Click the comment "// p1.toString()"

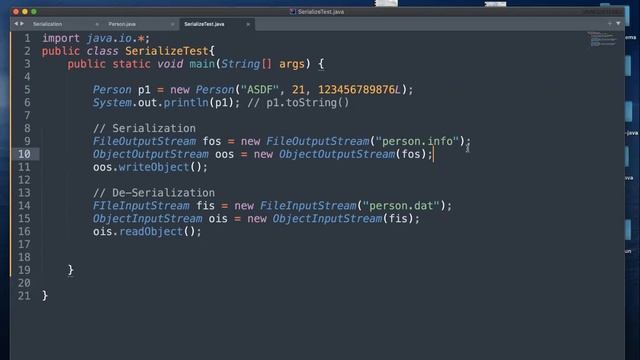point(298,102)
